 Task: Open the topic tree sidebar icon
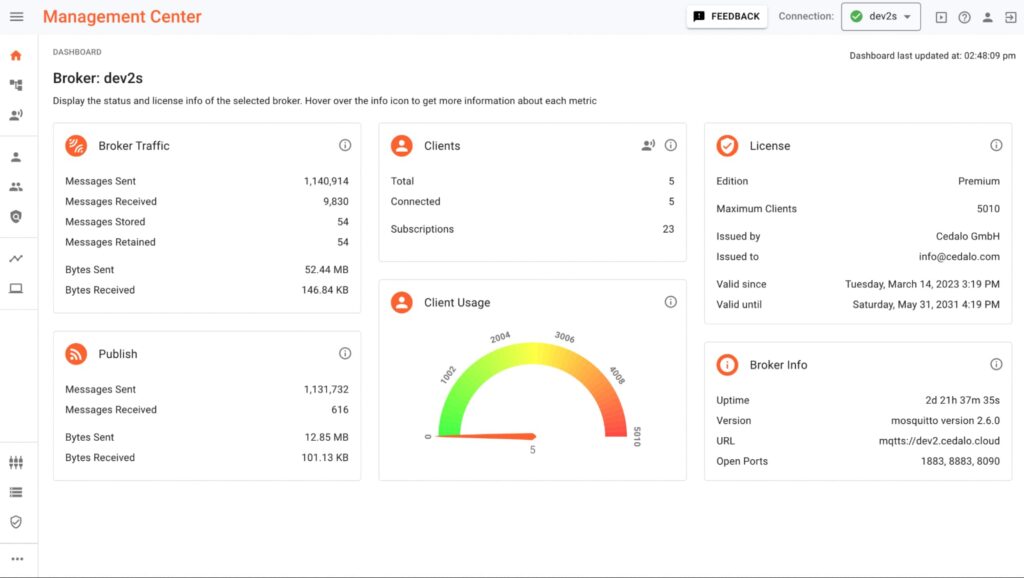pyautogui.click(x=16, y=86)
